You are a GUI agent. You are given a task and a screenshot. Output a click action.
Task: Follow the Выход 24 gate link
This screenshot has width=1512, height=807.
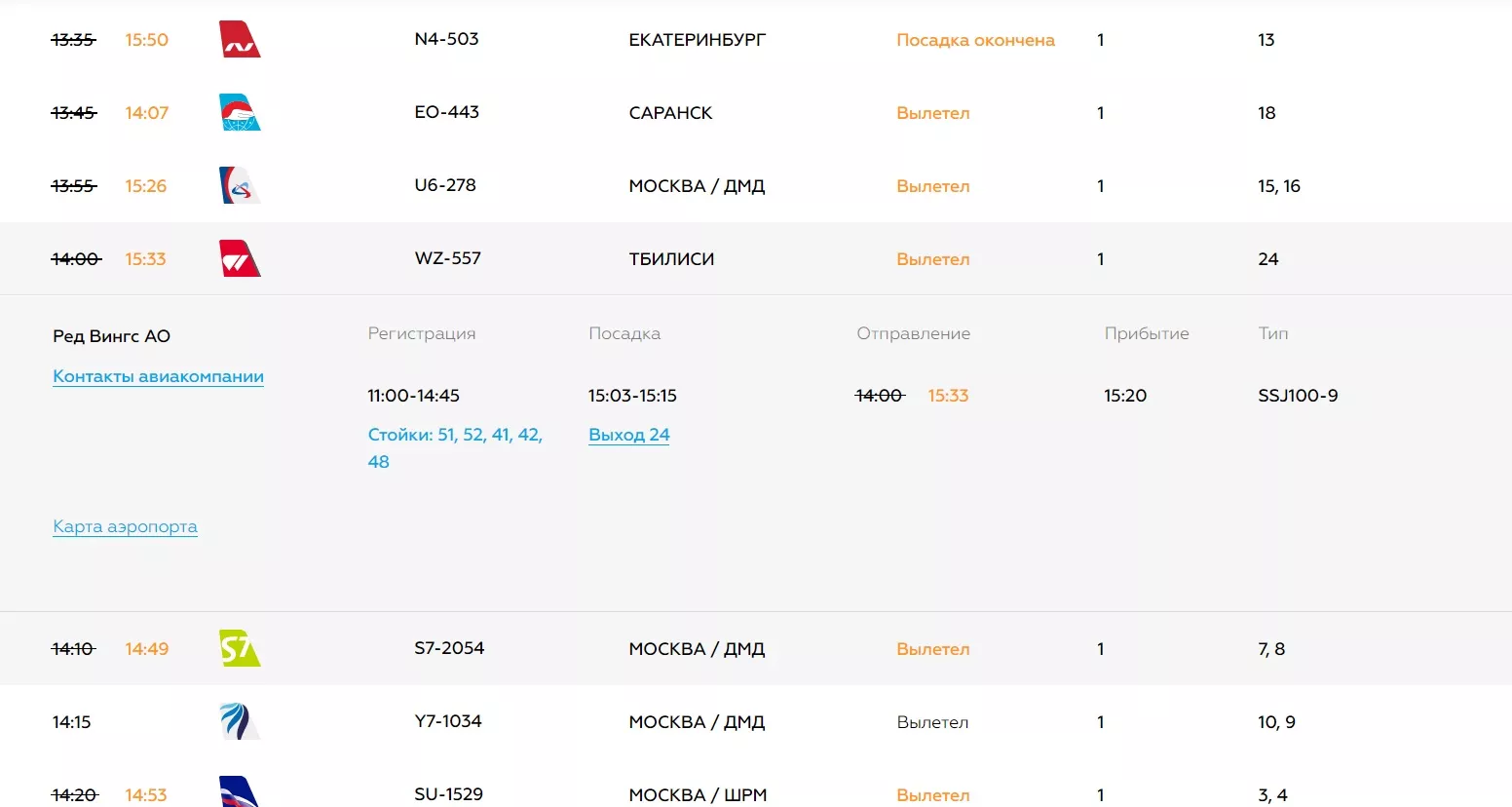point(628,435)
